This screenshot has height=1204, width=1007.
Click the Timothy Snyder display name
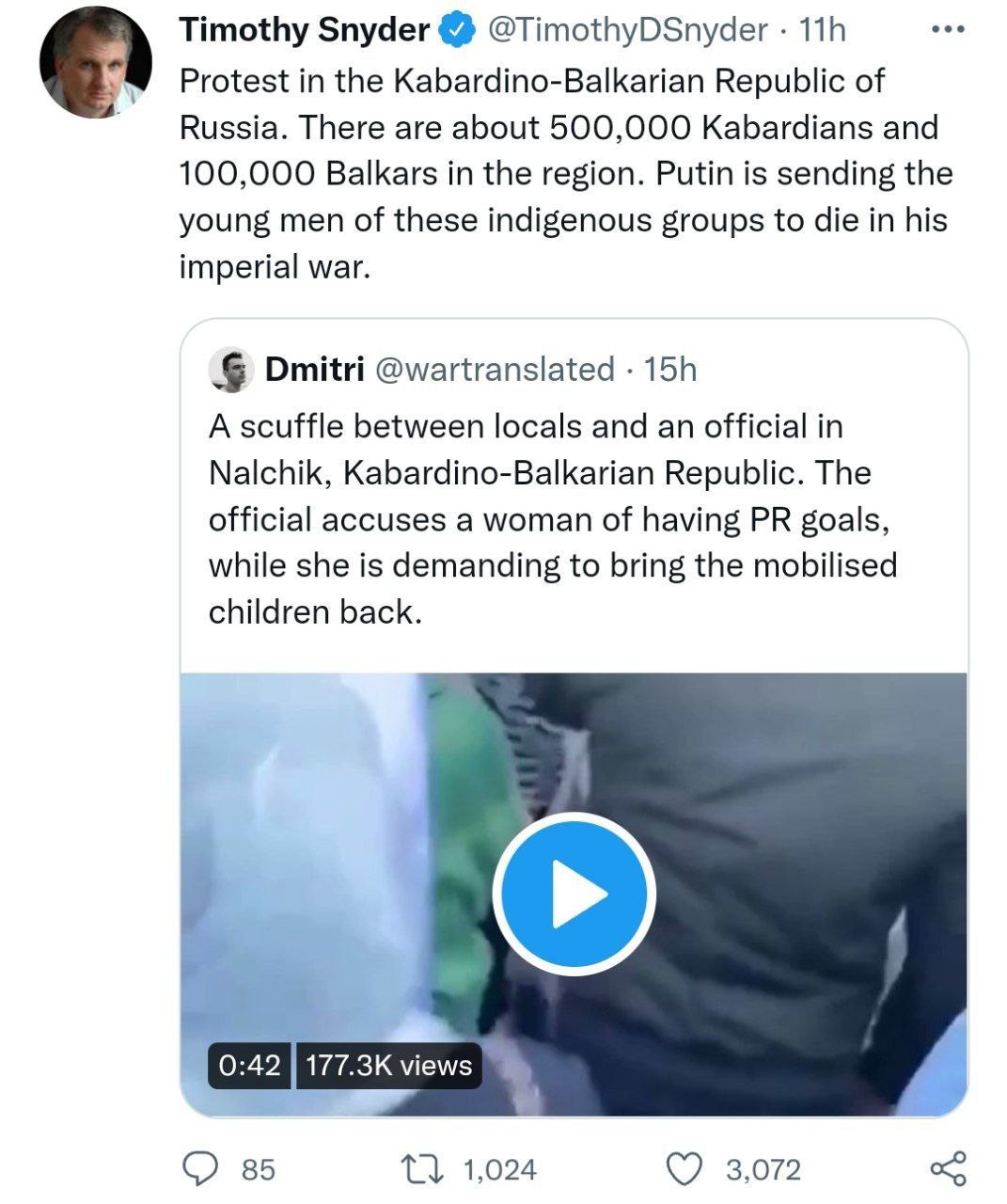tap(304, 31)
